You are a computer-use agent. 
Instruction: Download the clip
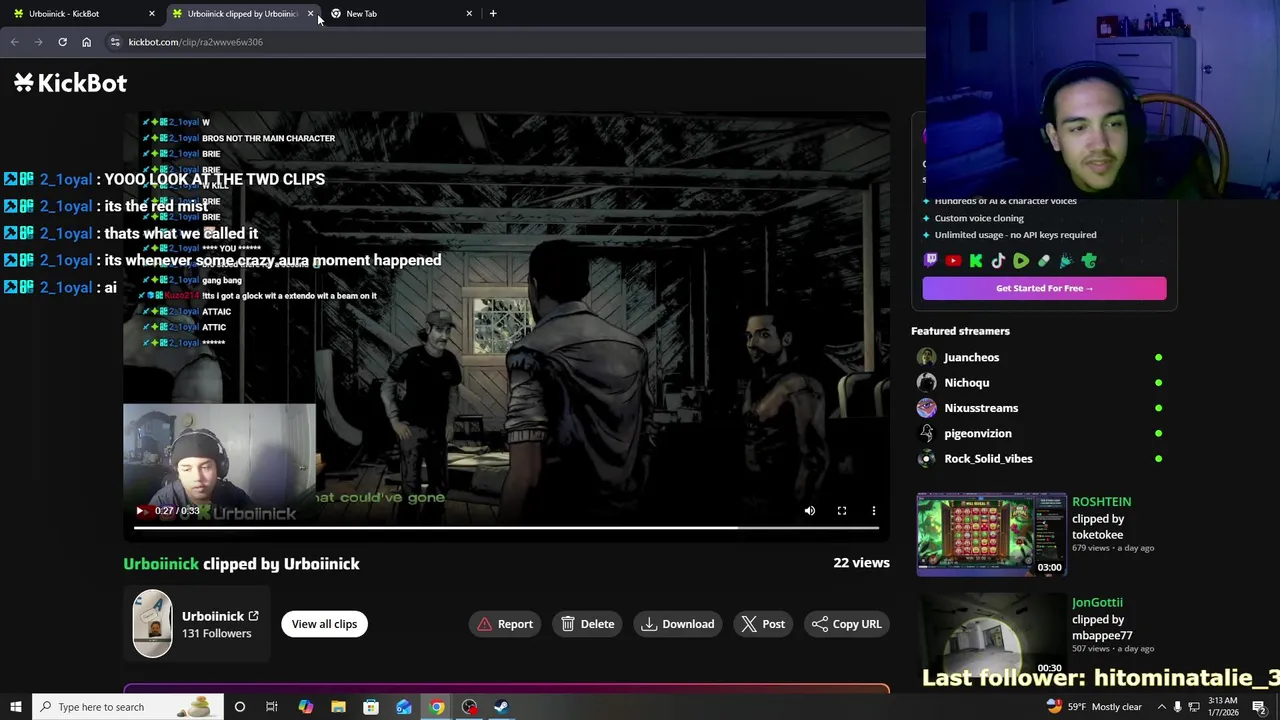678,624
